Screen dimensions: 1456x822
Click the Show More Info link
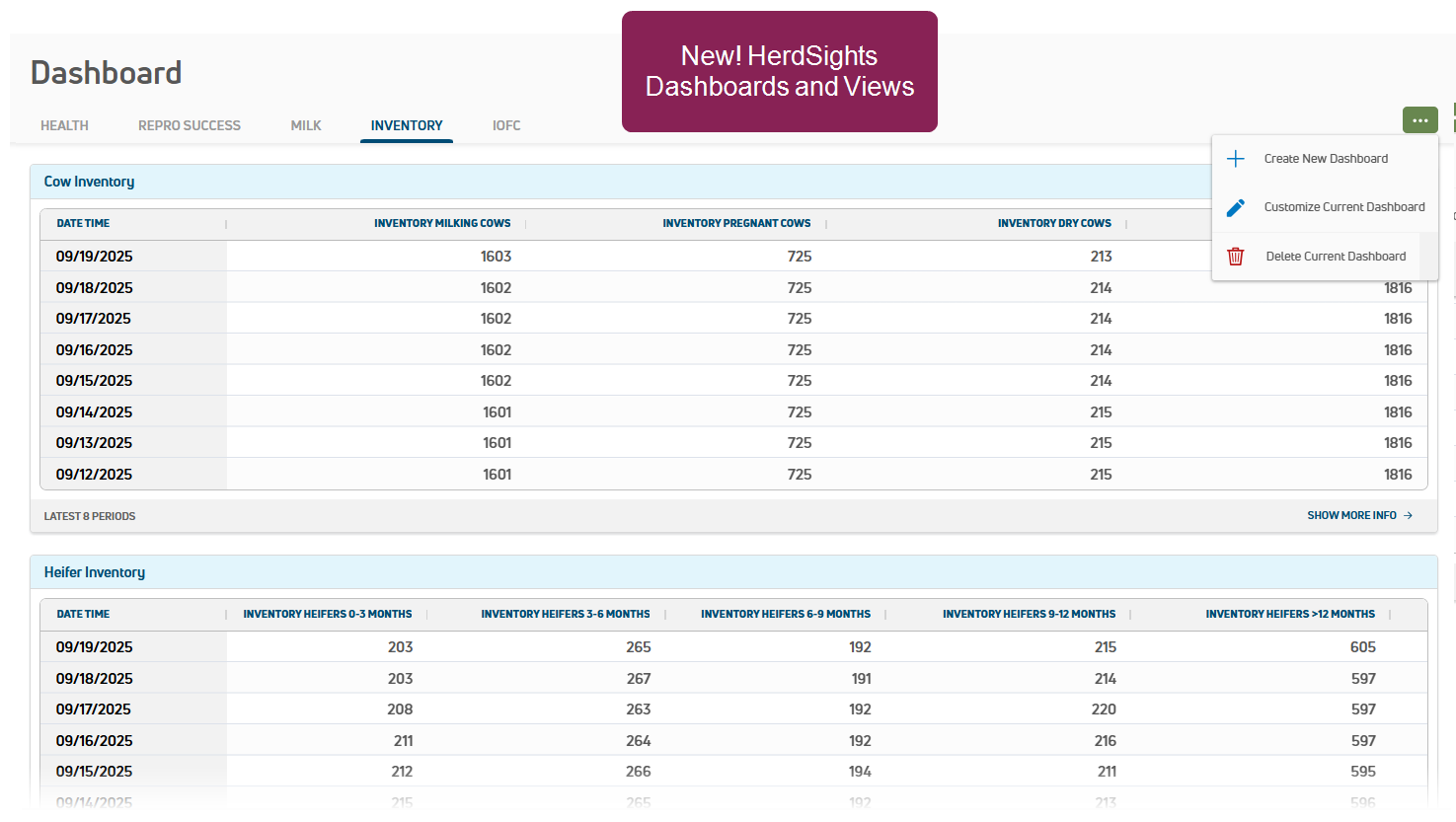(x=1351, y=515)
